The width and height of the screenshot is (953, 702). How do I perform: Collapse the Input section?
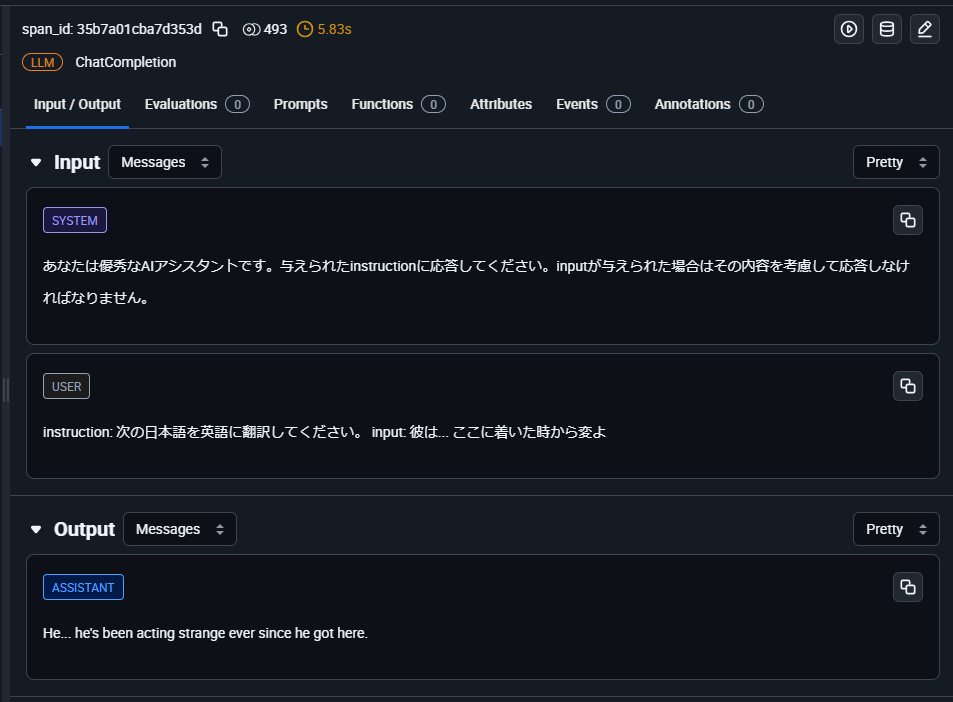tap(37, 162)
